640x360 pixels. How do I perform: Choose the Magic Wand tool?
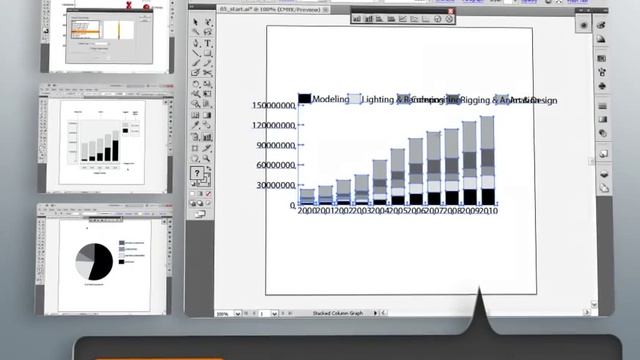(196, 32)
